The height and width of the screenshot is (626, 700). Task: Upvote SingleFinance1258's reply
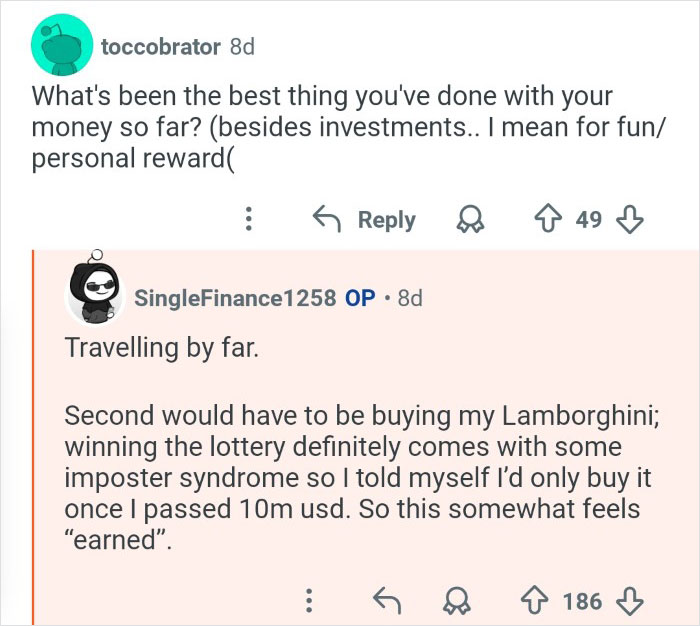(x=535, y=600)
